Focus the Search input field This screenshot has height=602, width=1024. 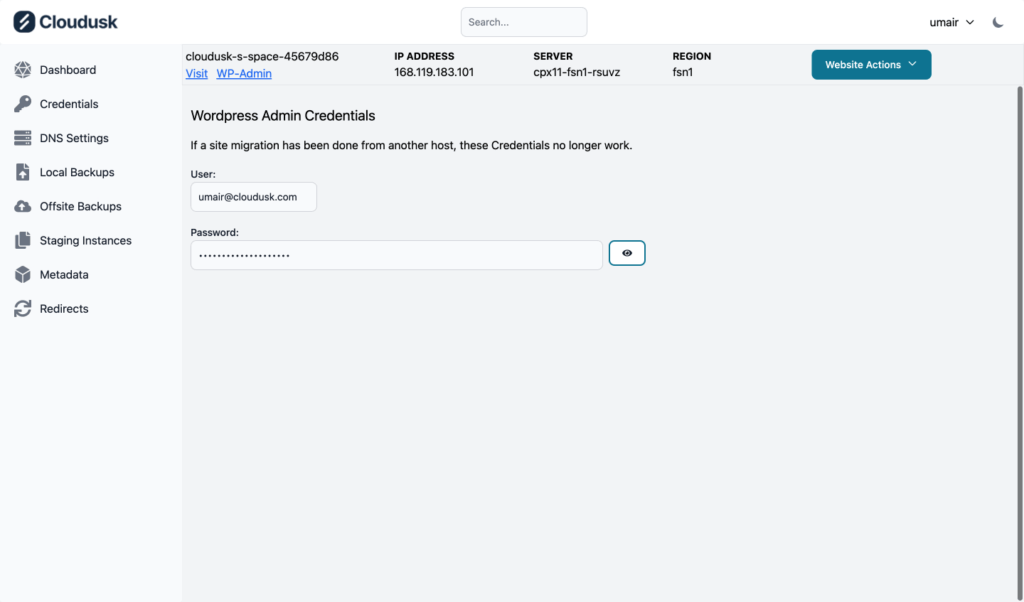[x=524, y=22]
